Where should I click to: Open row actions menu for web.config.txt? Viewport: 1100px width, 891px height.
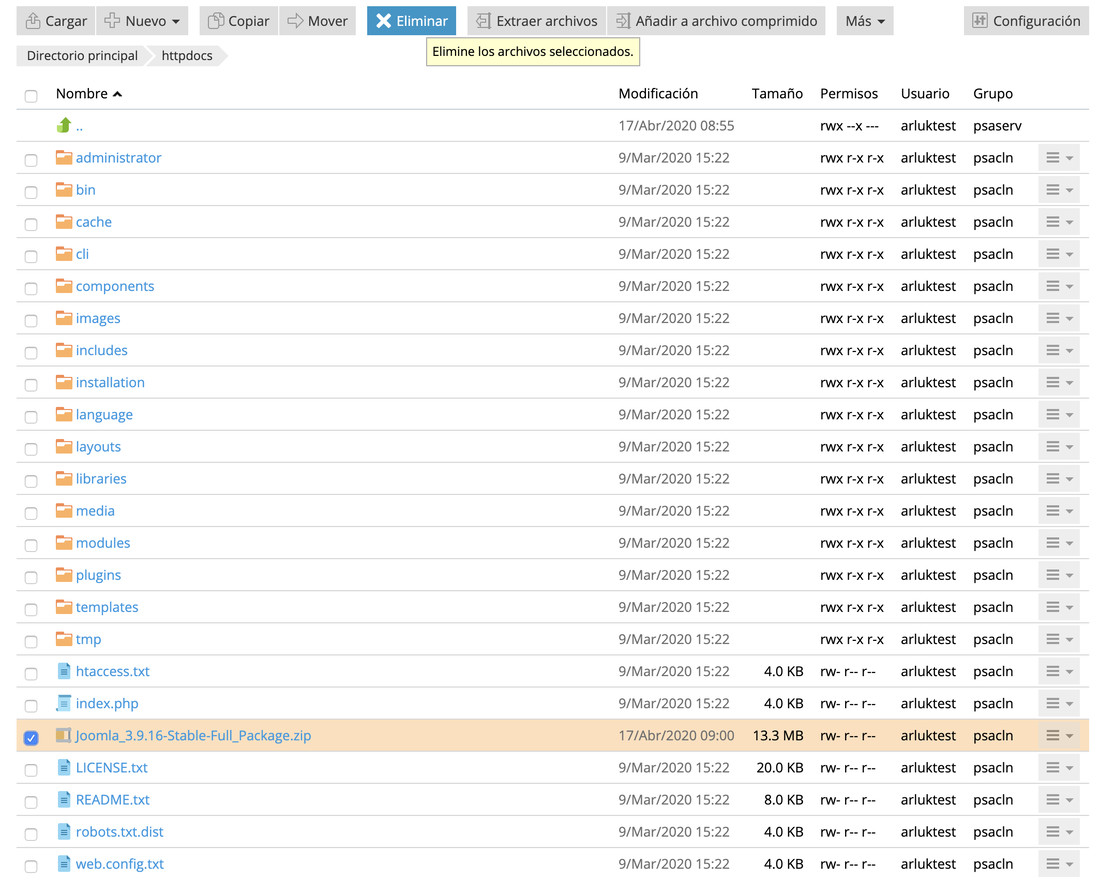pos(1059,864)
